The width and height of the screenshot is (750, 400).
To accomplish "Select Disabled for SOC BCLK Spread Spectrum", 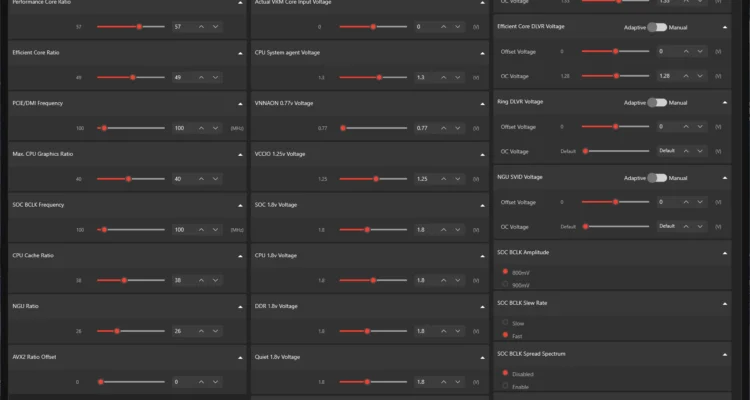I will click(505, 373).
